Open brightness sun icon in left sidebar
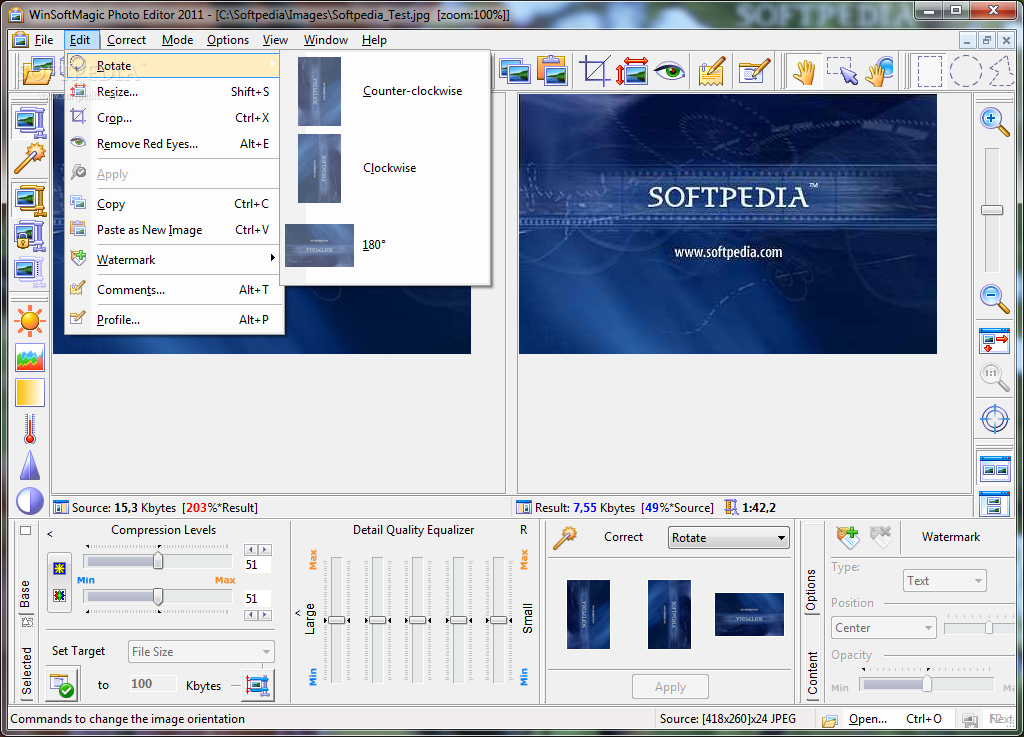1024x737 pixels. [29, 321]
